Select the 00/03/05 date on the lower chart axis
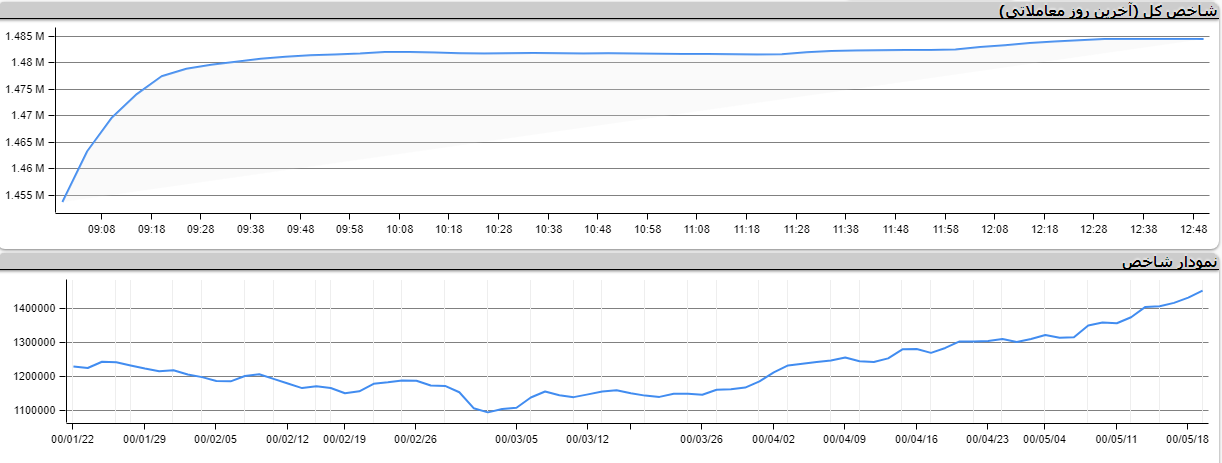Viewport: 1222px width, 463px height. (517, 437)
